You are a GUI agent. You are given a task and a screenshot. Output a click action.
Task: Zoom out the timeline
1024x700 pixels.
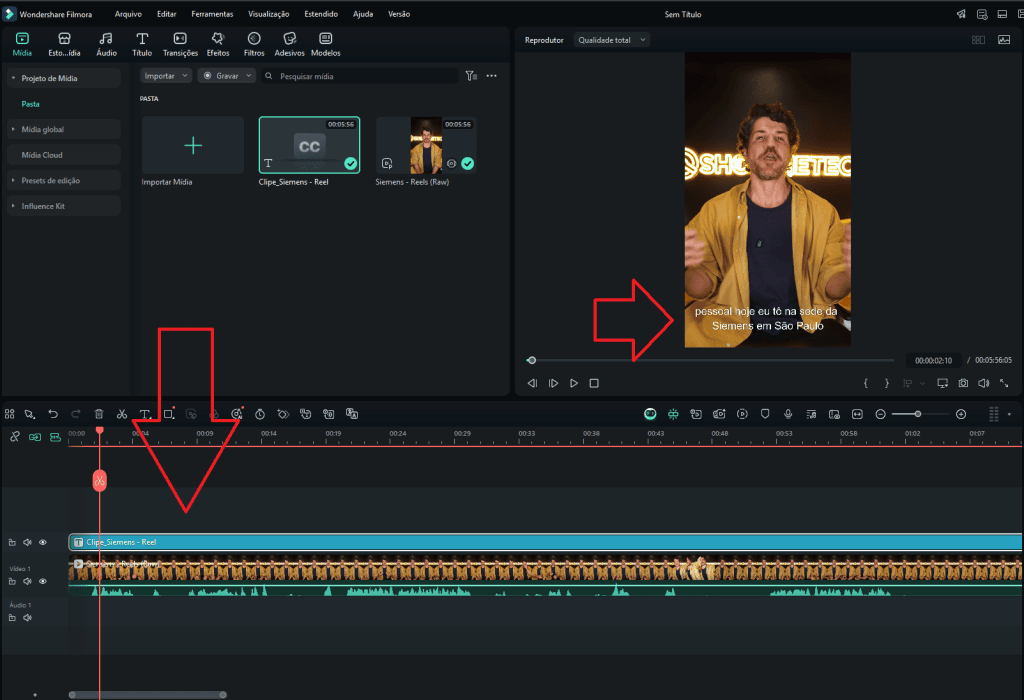880,414
